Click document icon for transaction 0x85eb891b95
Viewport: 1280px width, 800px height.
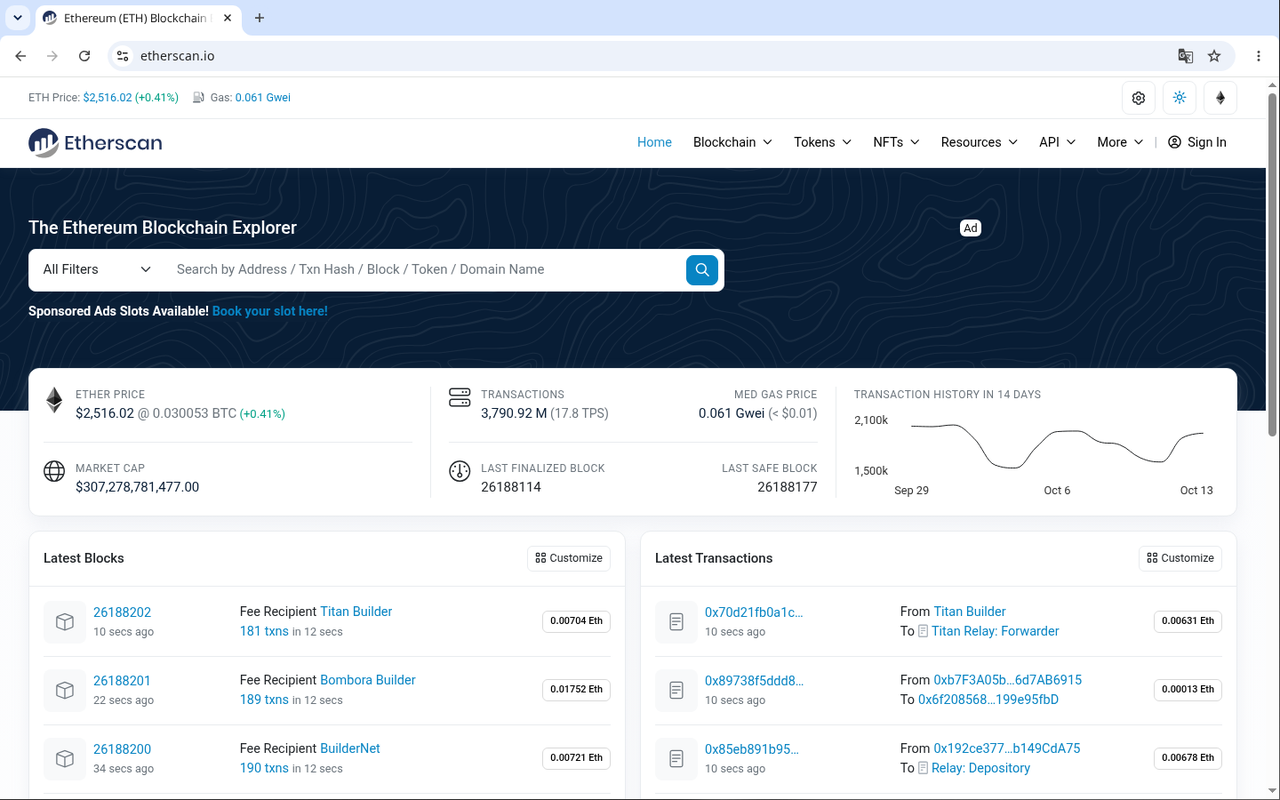coord(676,759)
